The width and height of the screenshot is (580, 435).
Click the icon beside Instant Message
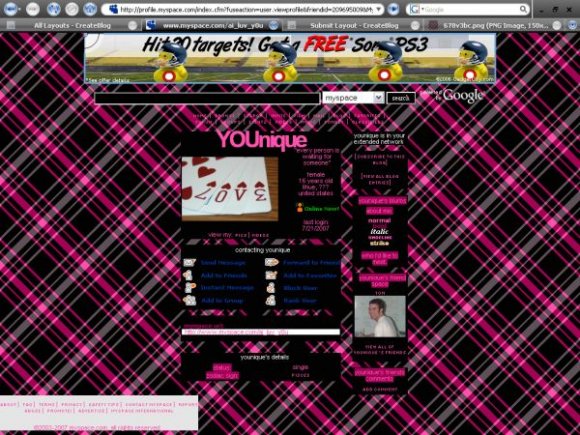coord(190,288)
